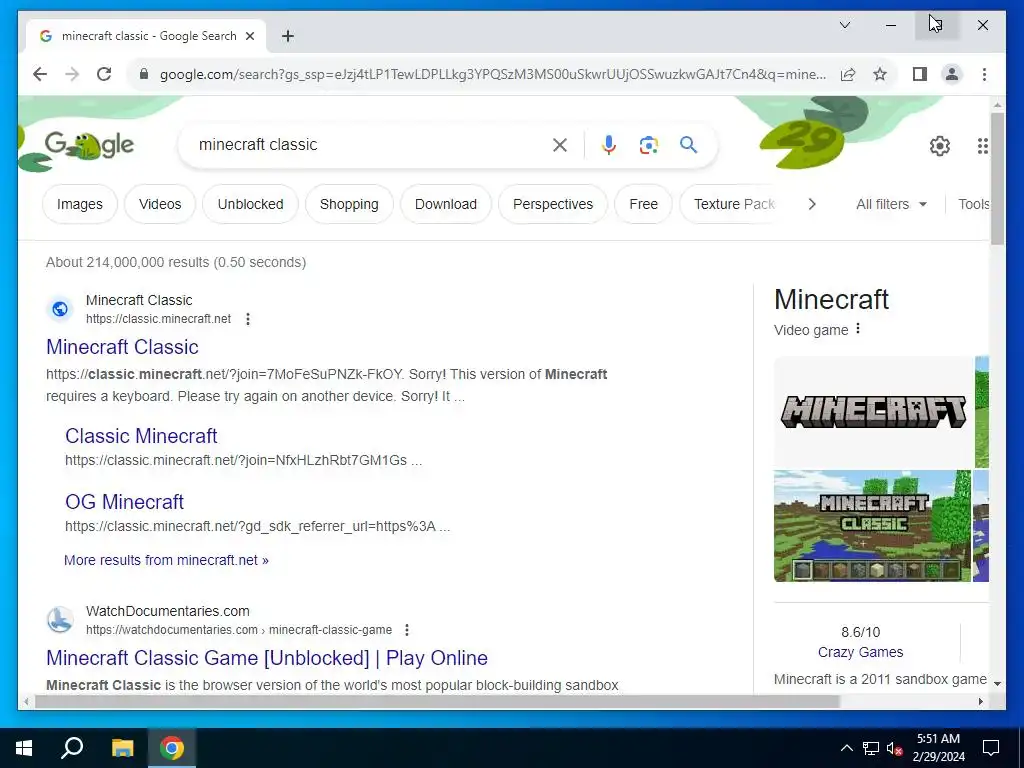Click the address bar URL
The height and width of the screenshot is (768, 1024).
[492, 74]
